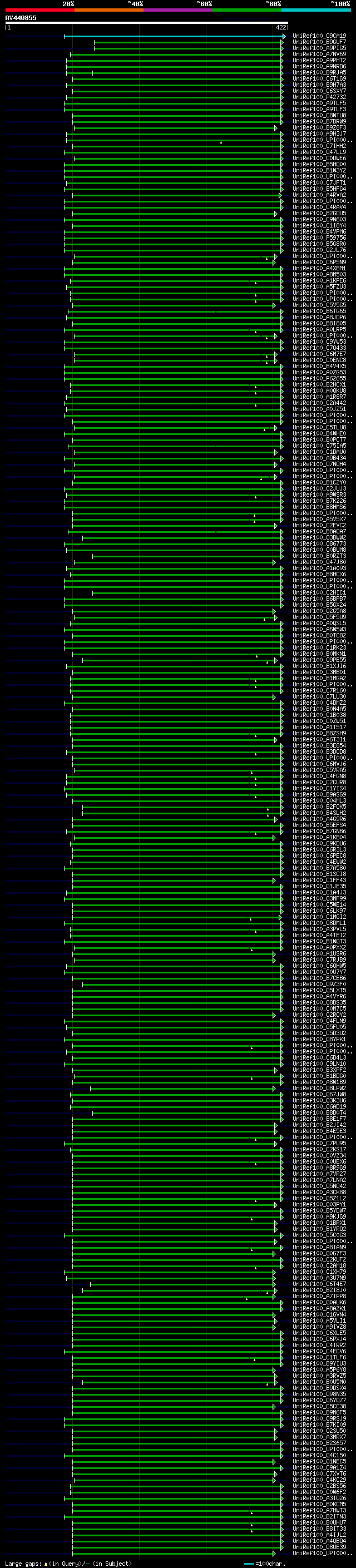Select the UniRef100_B1C2Y0 label
356x1568 pixels.
pos(319,483)
